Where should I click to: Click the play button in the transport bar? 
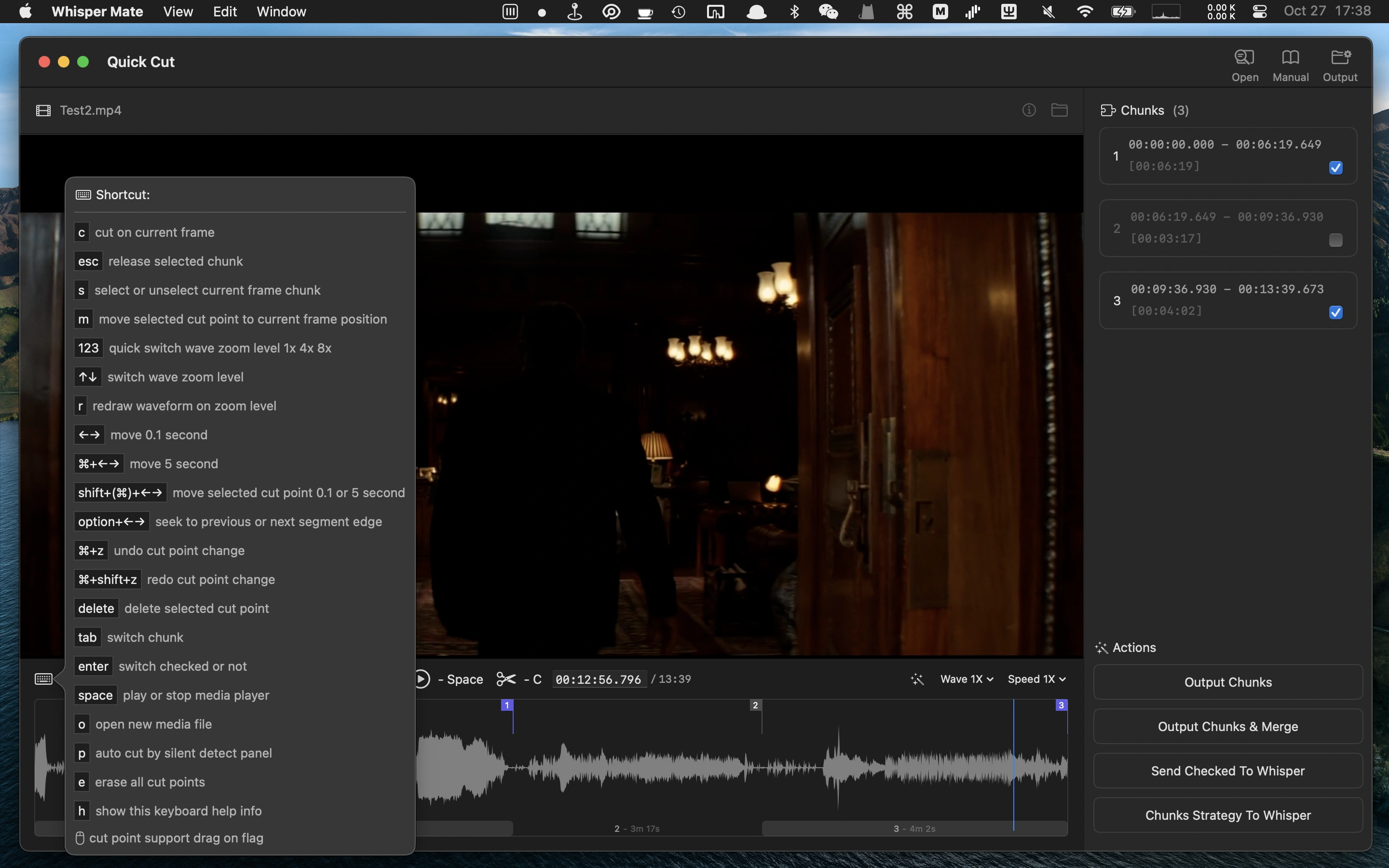(x=422, y=678)
